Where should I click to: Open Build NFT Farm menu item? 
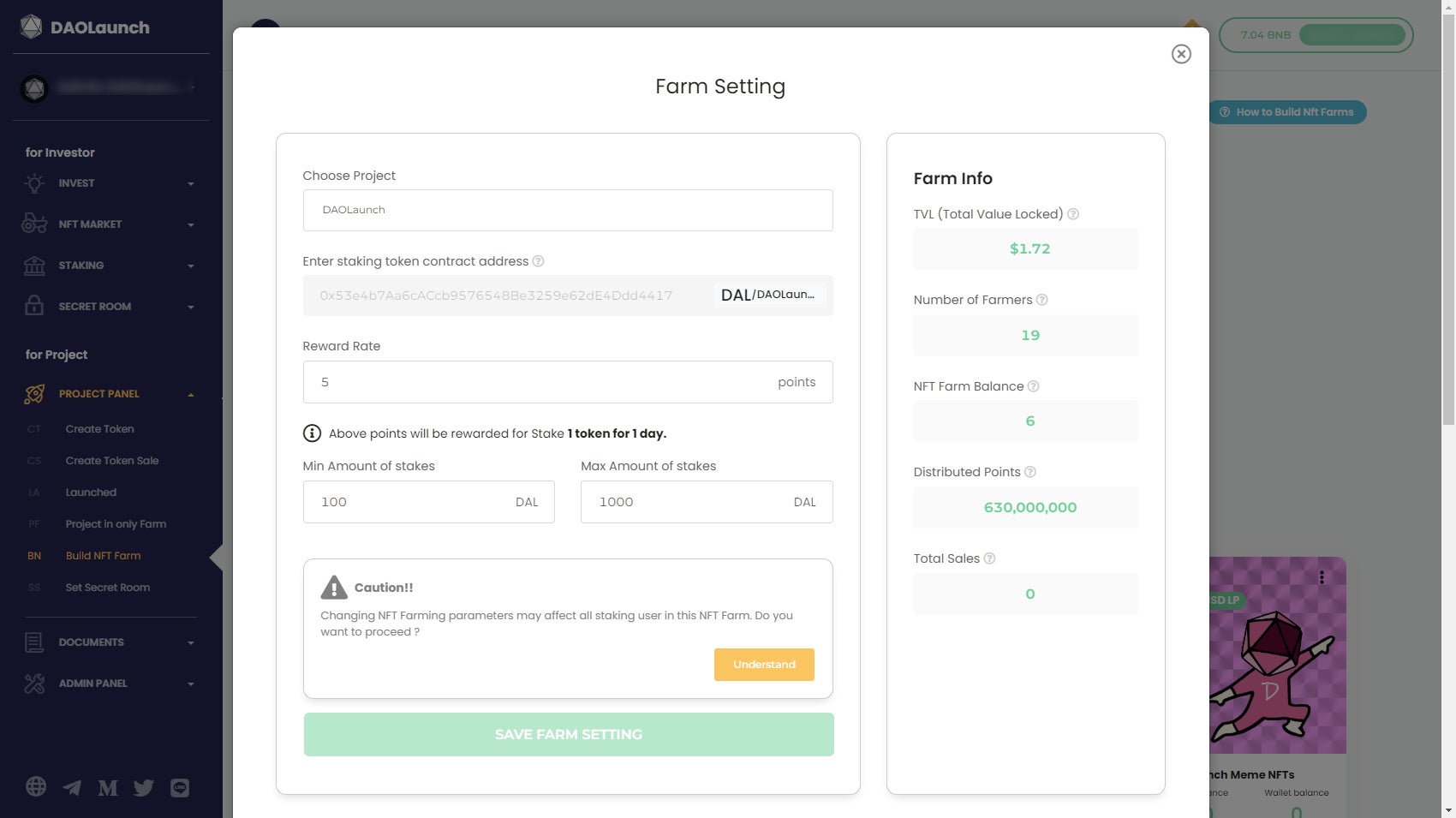(x=103, y=556)
